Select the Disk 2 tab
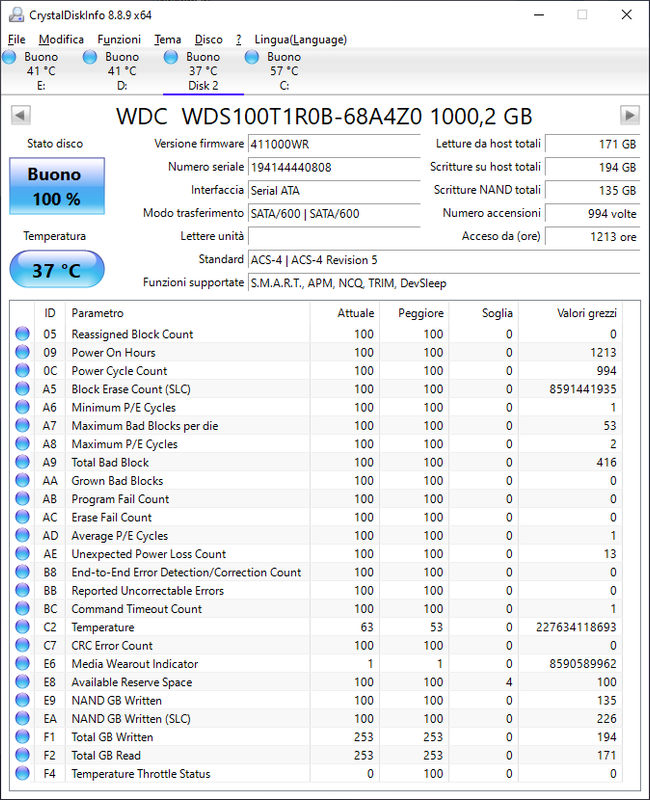The image size is (650, 800). pos(203,71)
